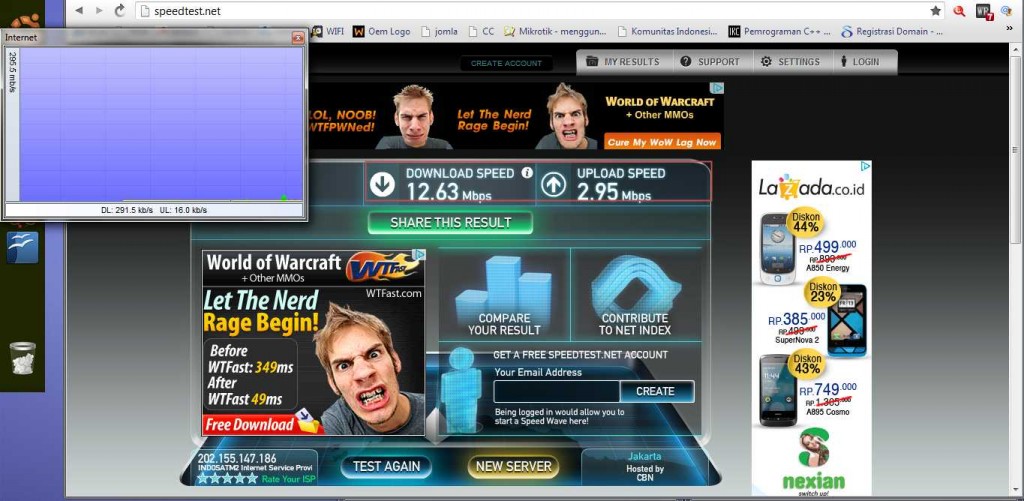Image resolution: width=1024 pixels, height=501 pixels.
Task: Open the jomla bookmark
Action: coord(440,31)
